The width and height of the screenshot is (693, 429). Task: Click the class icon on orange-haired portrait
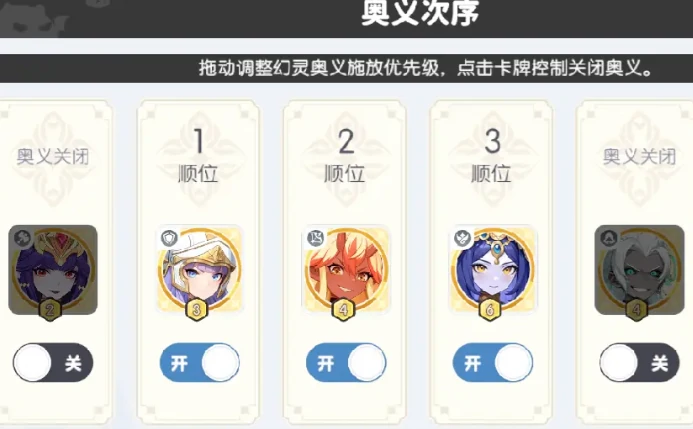[x=316, y=239]
